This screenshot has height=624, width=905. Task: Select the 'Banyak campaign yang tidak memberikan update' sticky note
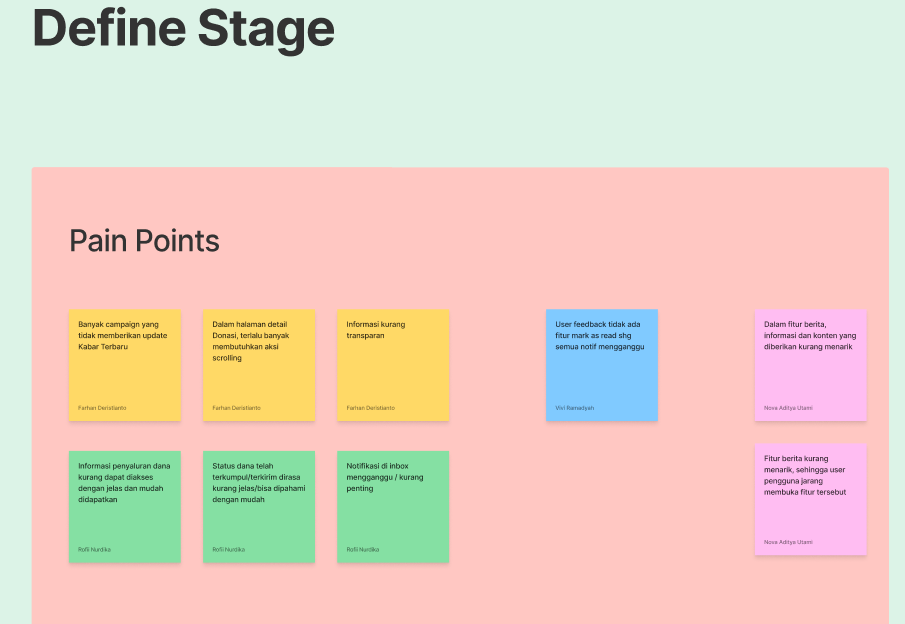tap(125, 365)
